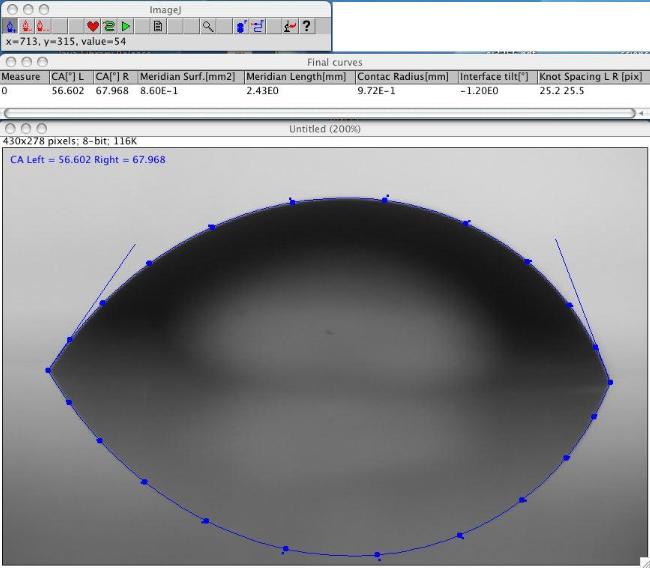
Task: Select the blue drop tool icon
Action: (10, 27)
